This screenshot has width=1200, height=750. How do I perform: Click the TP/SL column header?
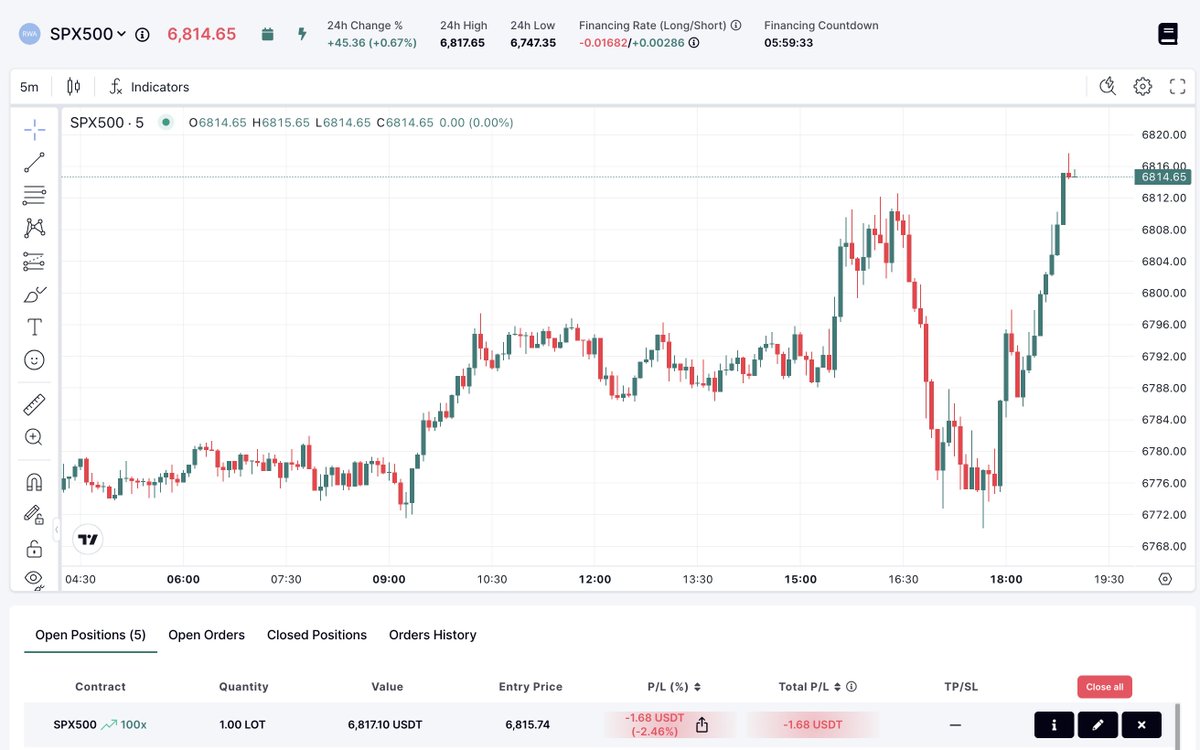(x=961, y=687)
